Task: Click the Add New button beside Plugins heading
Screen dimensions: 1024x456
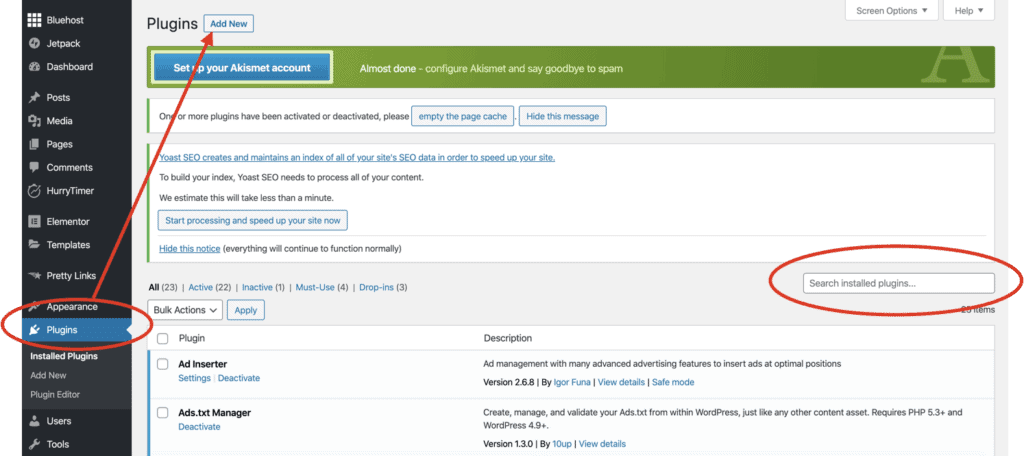Action: [x=229, y=24]
